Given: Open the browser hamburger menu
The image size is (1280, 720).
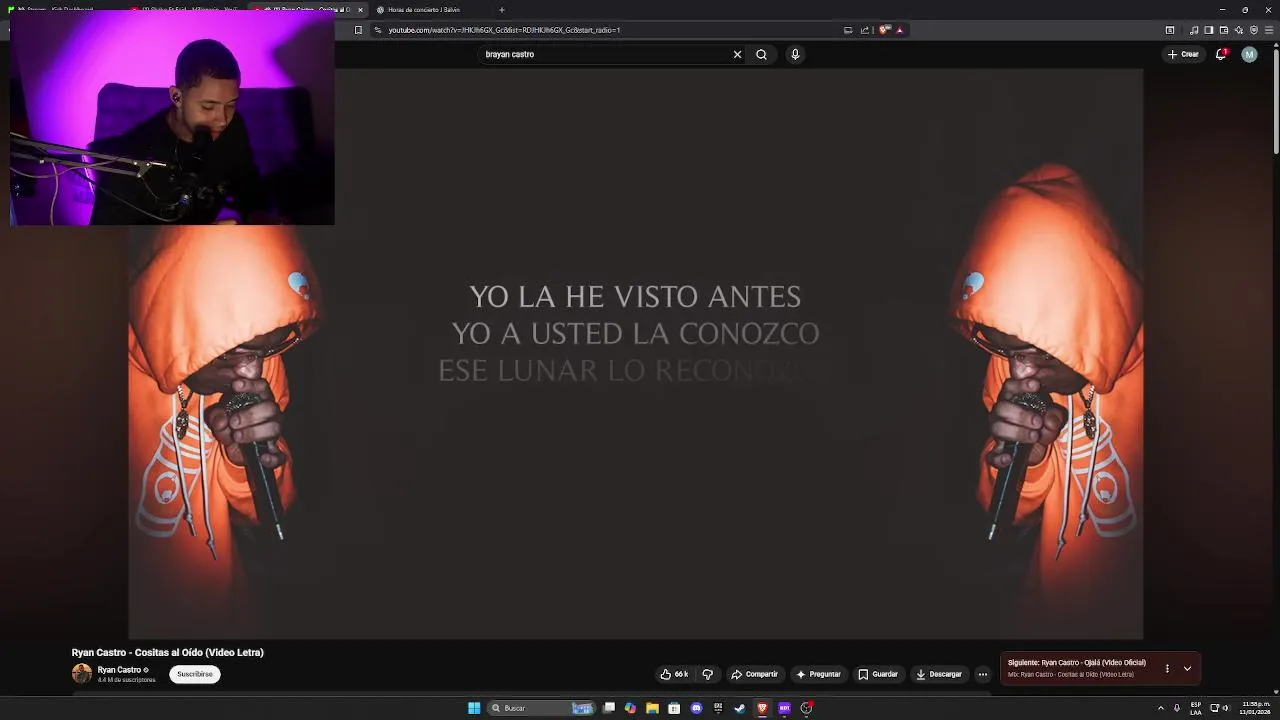Looking at the screenshot, I should [x=1269, y=30].
